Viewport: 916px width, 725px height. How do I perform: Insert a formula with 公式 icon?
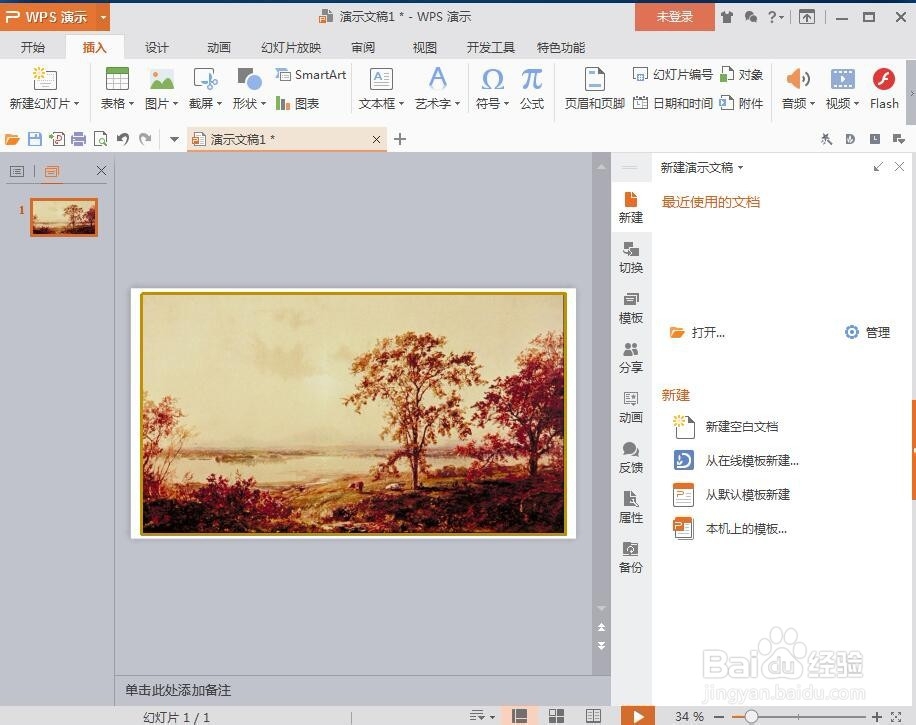tap(532, 78)
